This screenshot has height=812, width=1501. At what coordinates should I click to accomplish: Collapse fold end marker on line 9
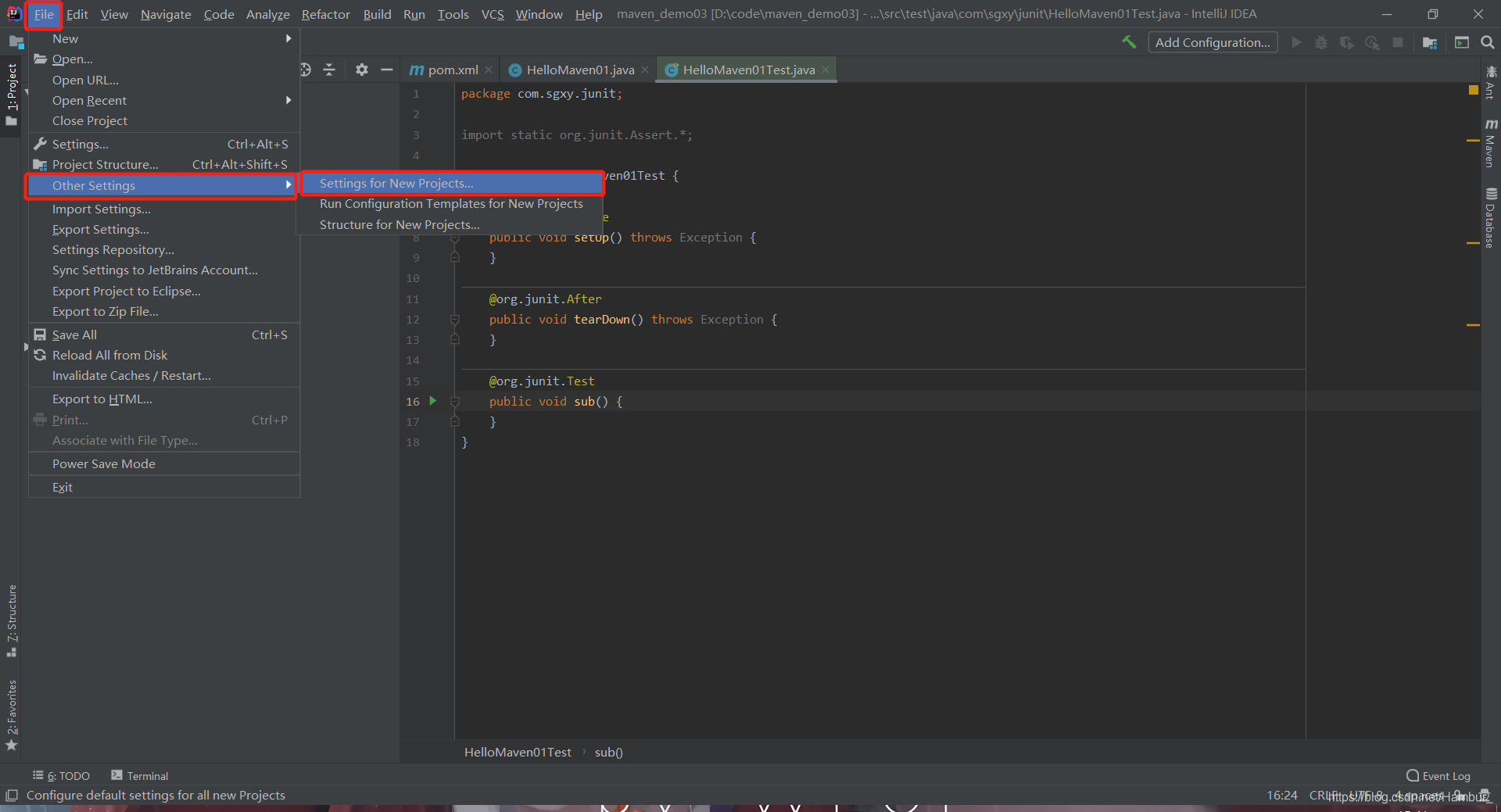click(x=454, y=257)
